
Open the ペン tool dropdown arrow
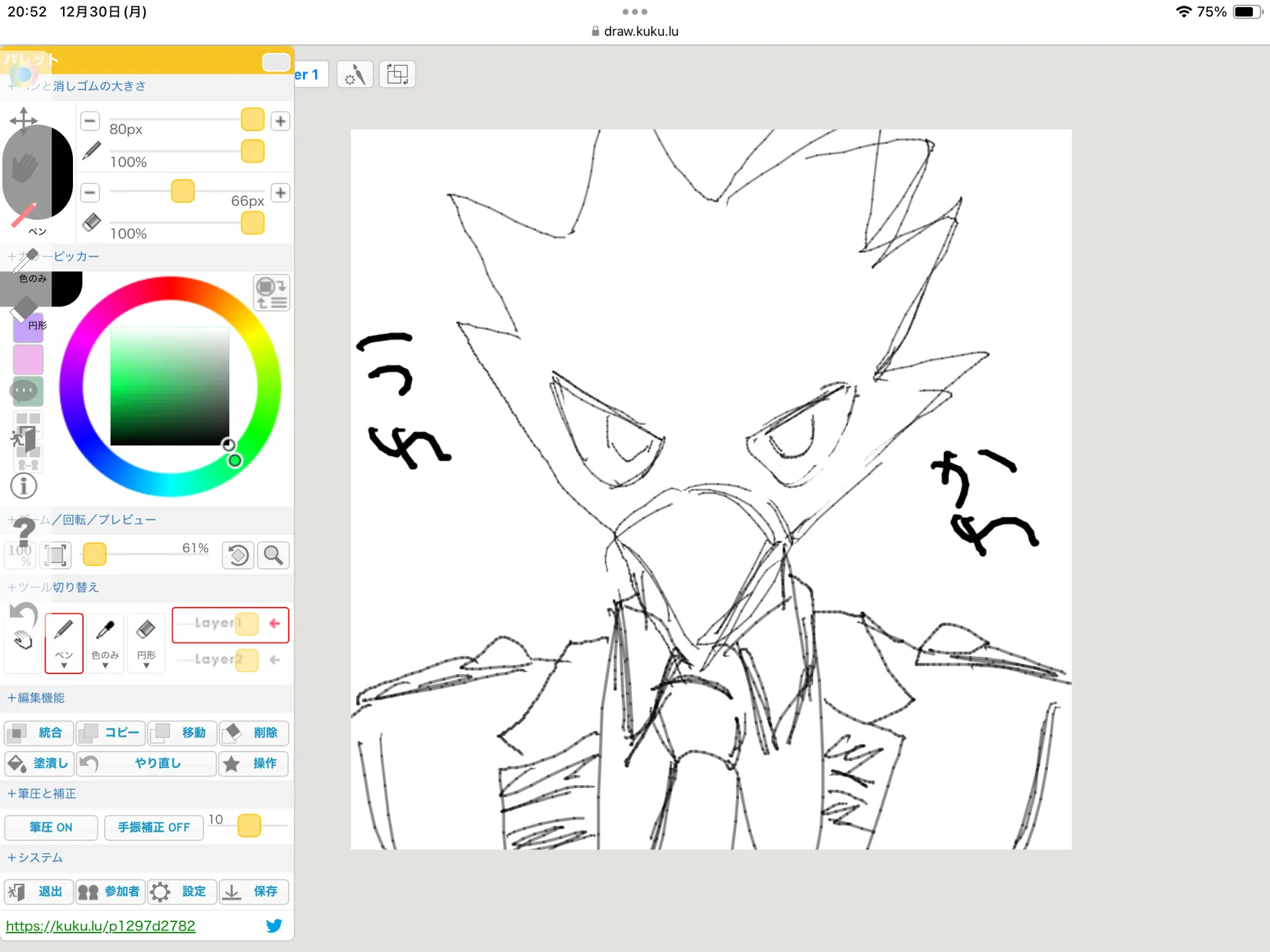point(64,665)
